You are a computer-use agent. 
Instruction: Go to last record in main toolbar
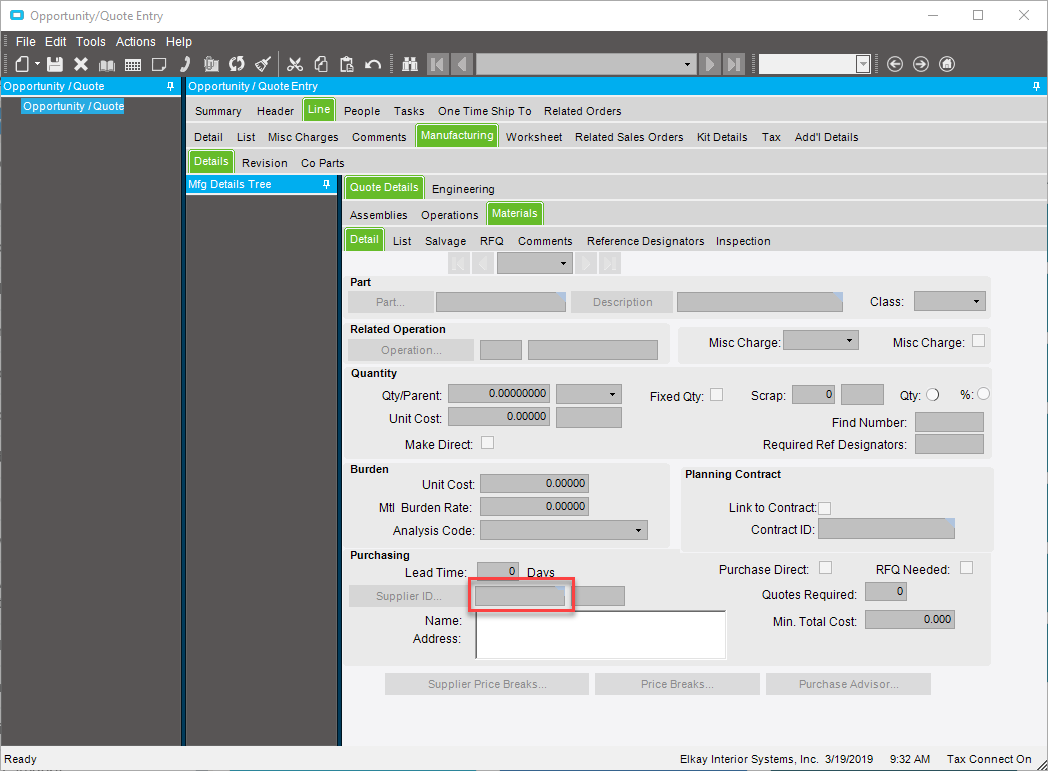734,64
